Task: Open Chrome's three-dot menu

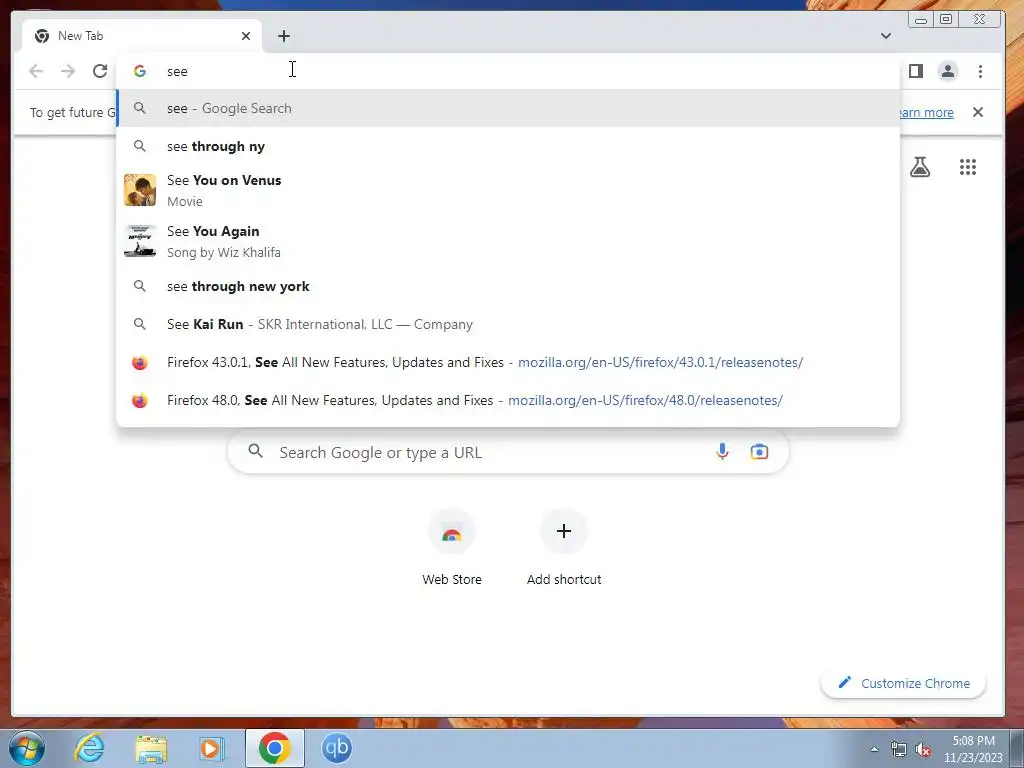Action: pyautogui.click(x=980, y=71)
